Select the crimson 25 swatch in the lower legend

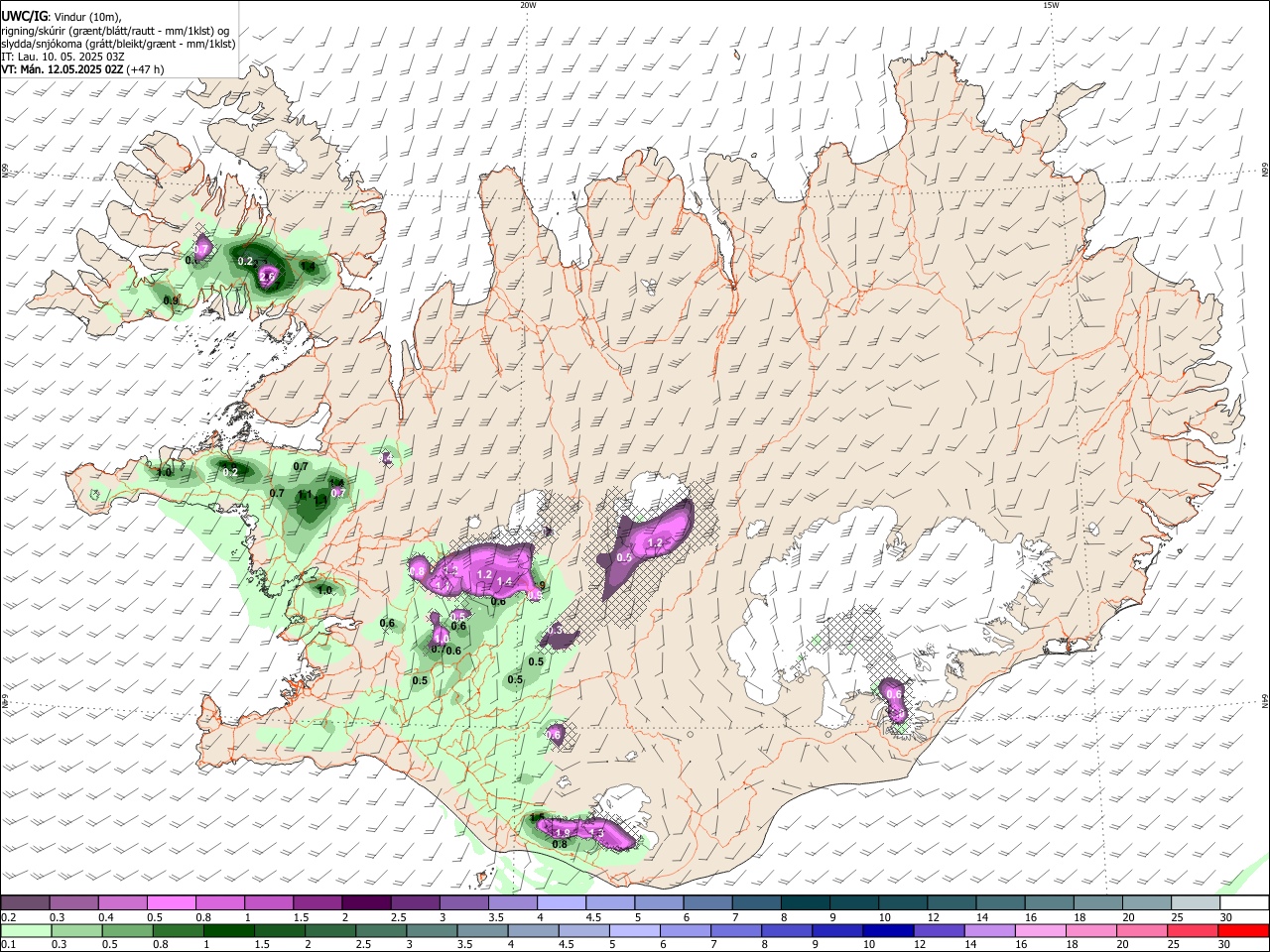[x=1194, y=930]
